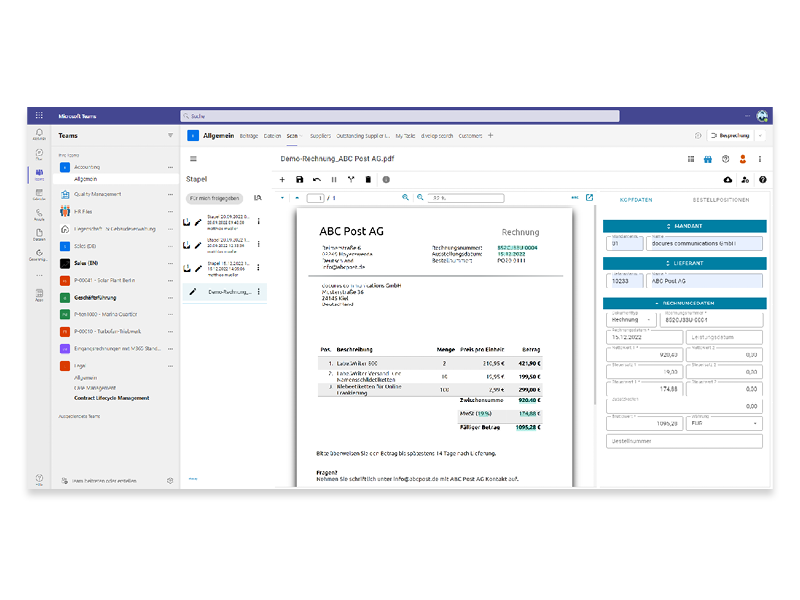This screenshot has height=600, width=800.
Task: Open three-dot menu for Demo-Rechnung stack item
Action: point(259,292)
